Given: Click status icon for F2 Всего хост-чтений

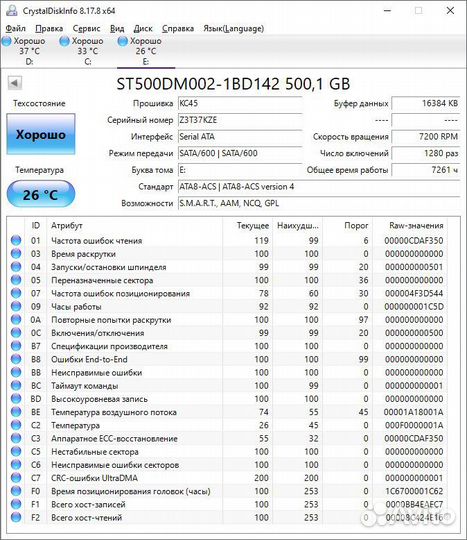Looking at the screenshot, I should [16, 517].
